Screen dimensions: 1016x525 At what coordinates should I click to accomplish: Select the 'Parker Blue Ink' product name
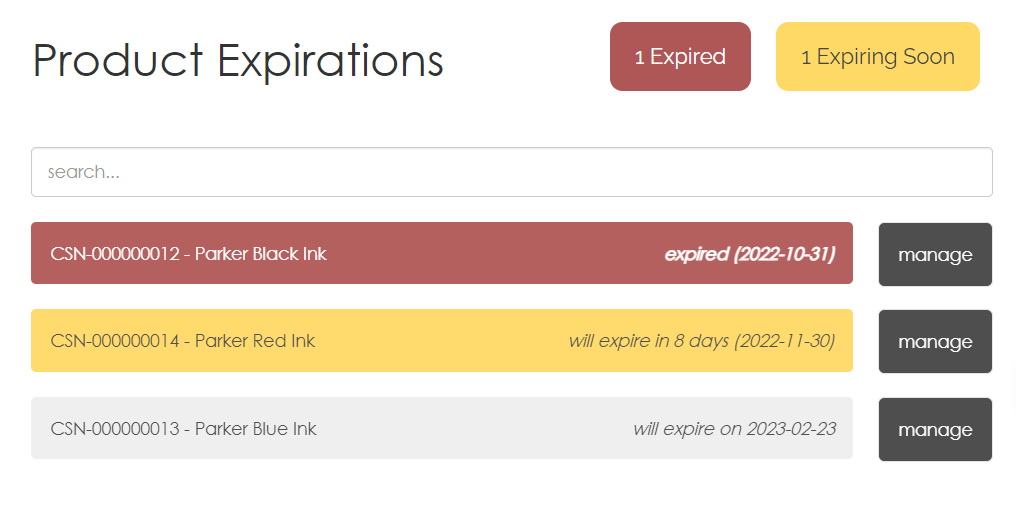(x=256, y=429)
